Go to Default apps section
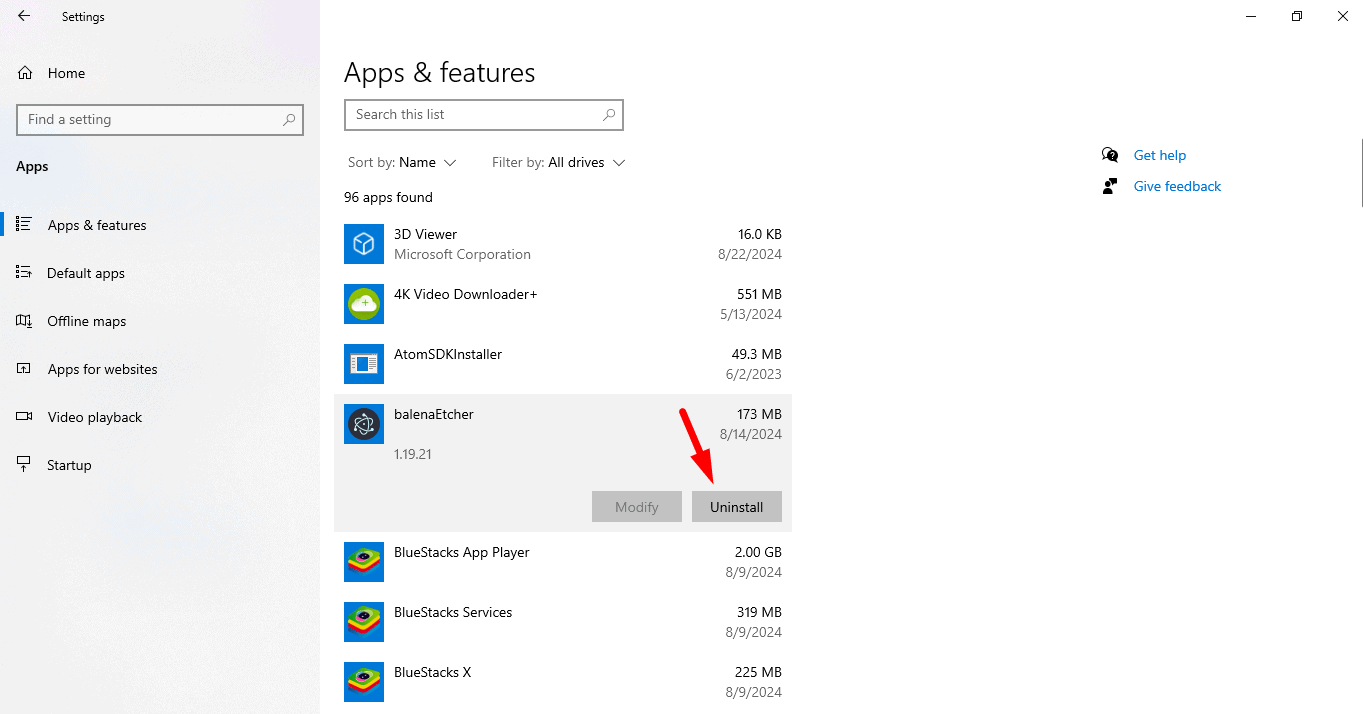The height and width of the screenshot is (714, 1363). (160, 273)
